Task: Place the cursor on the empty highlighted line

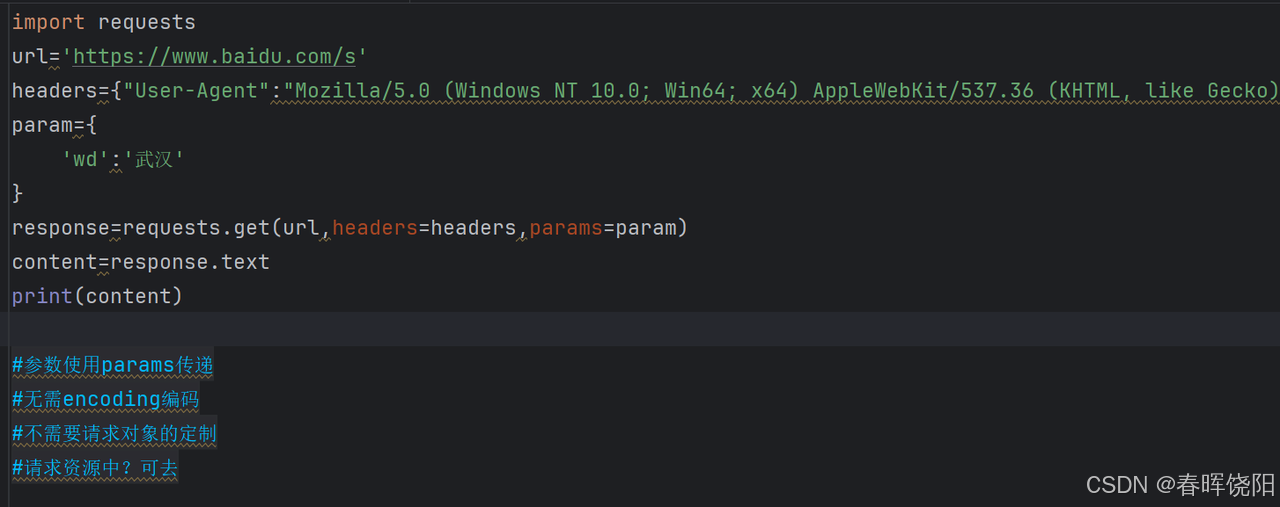Action: tap(640, 329)
